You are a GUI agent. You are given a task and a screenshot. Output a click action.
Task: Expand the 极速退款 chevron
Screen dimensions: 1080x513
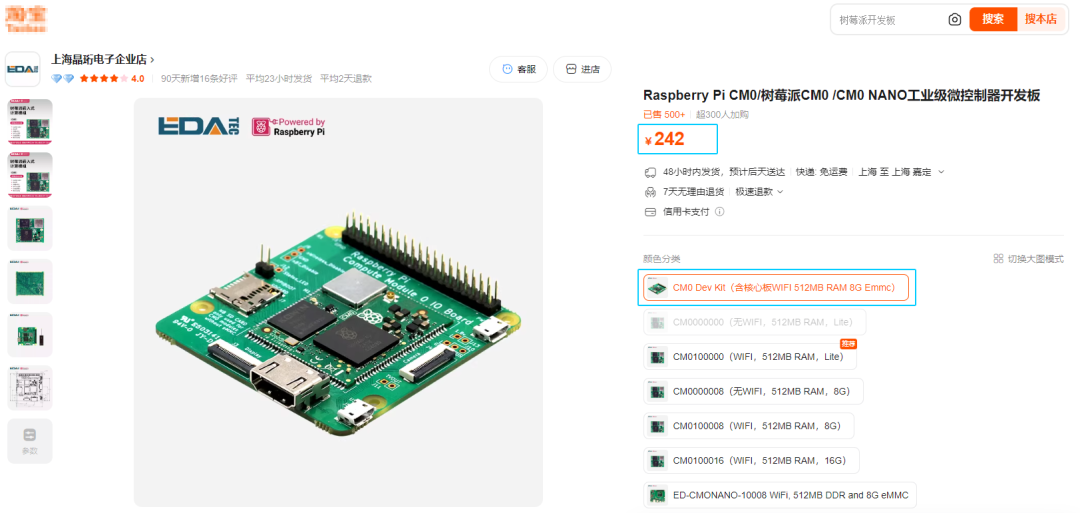point(780,191)
